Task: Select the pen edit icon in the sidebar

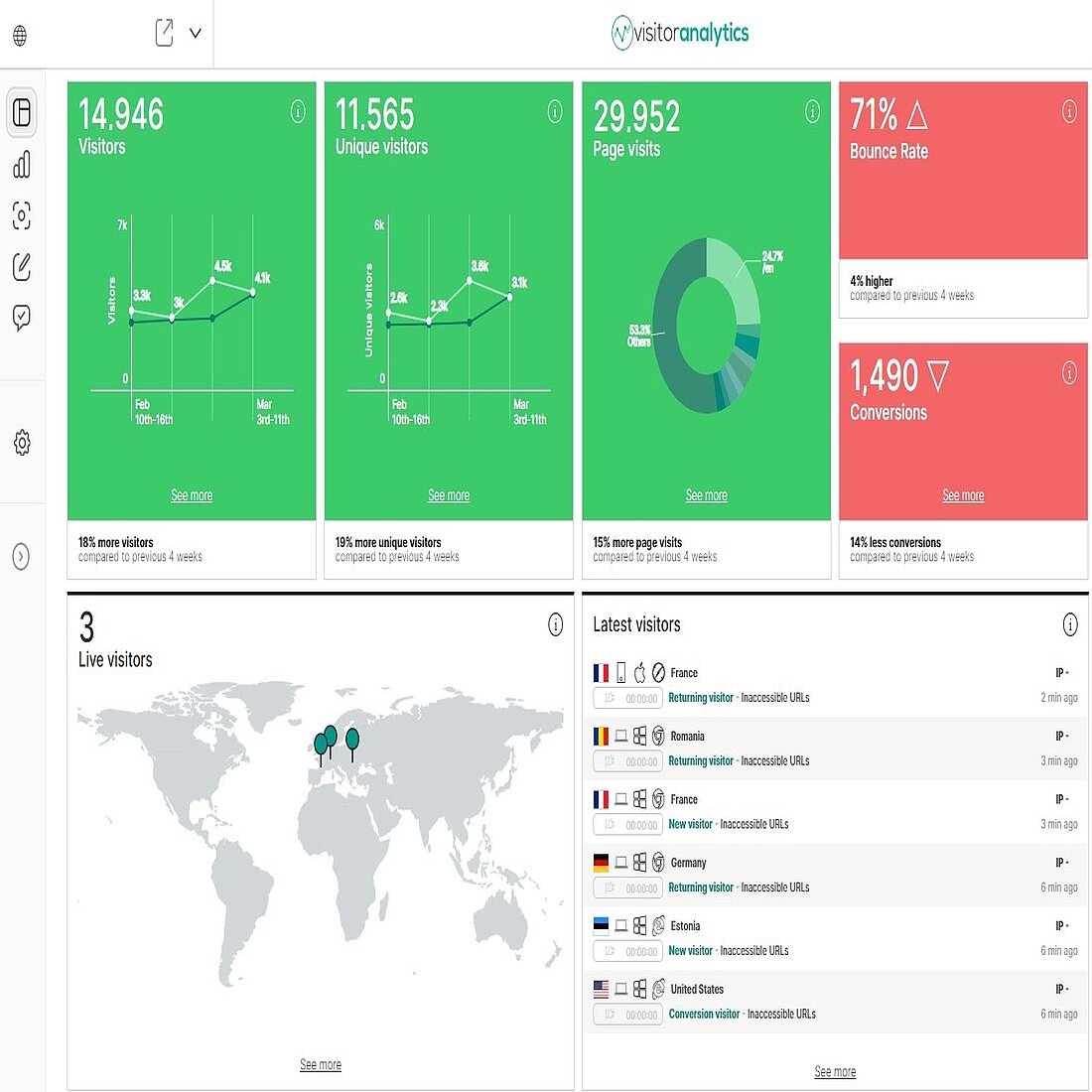Action: click(21, 267)
